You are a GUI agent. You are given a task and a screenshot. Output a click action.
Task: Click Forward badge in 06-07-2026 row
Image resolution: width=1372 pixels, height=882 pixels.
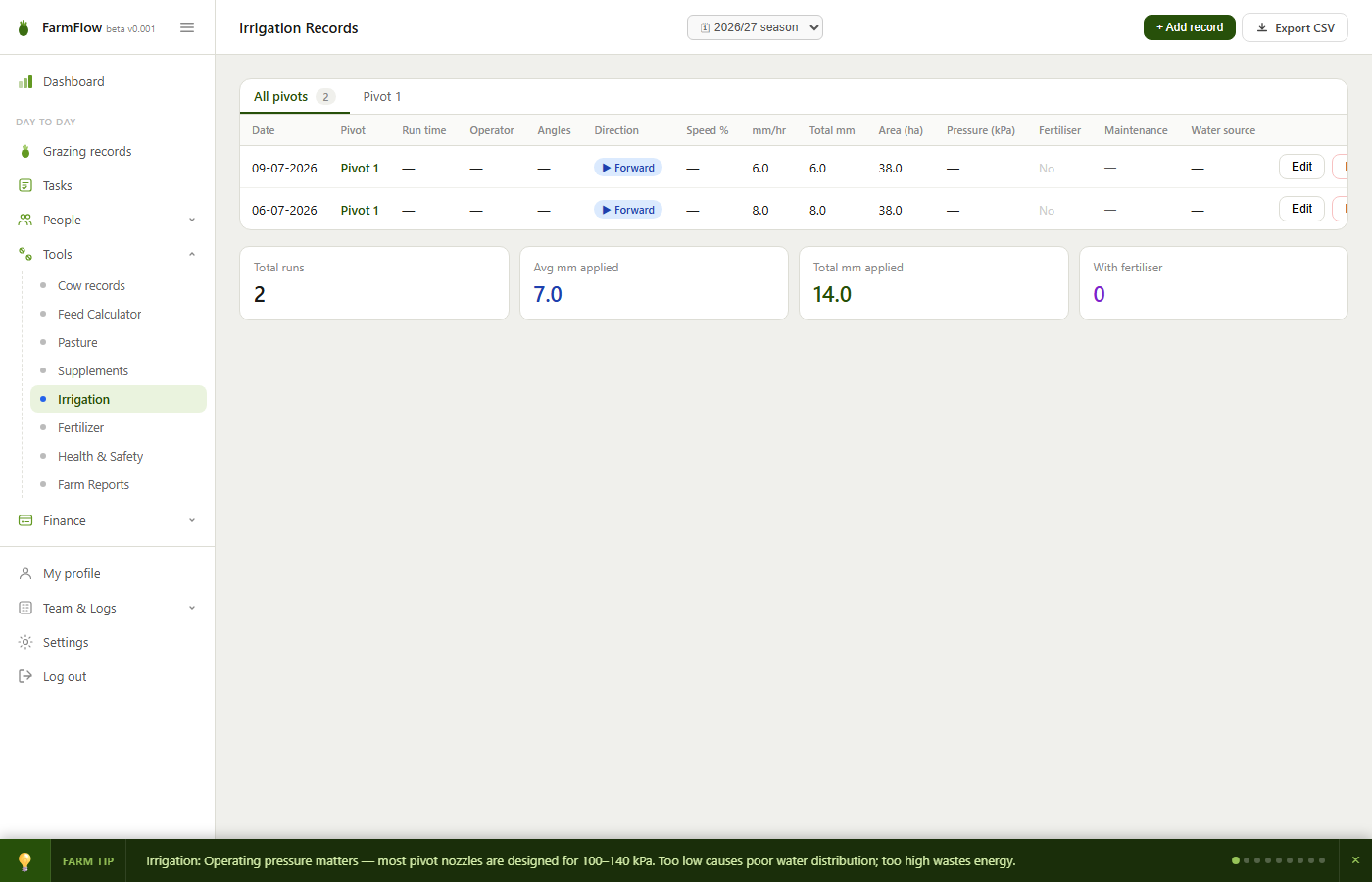(x=628, y=210)
